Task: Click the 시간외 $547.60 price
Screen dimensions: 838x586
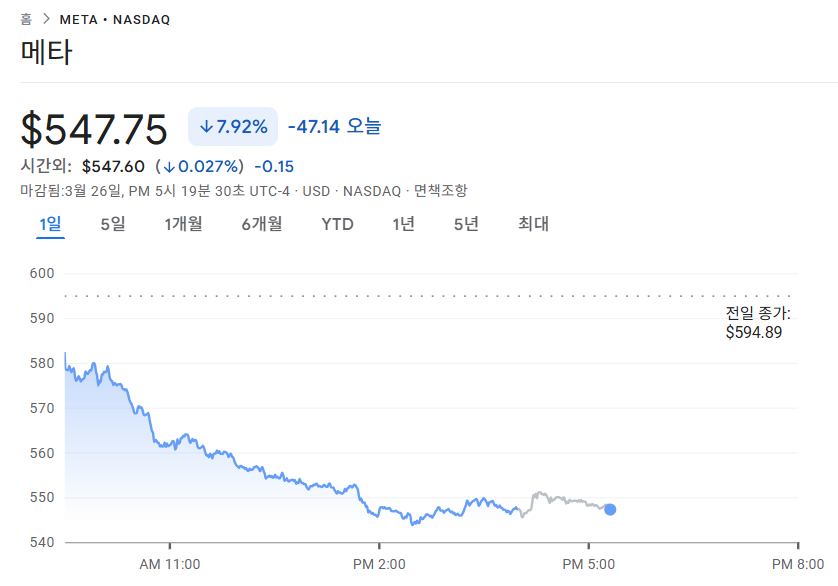Action: click(113, 167)
